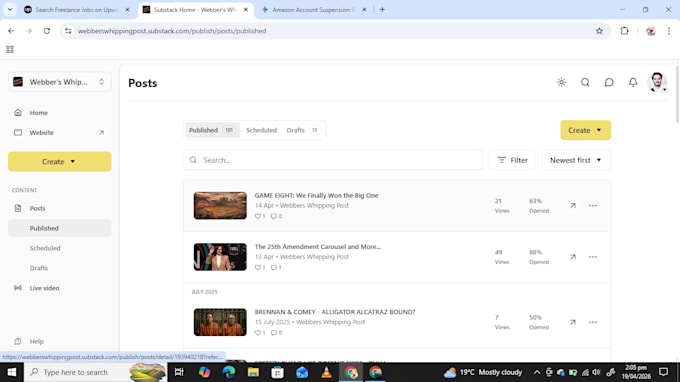Screen dimensions: 680x382
Task: Open more options for BRENNAN & COMEY post
Action: pos(592,322)
